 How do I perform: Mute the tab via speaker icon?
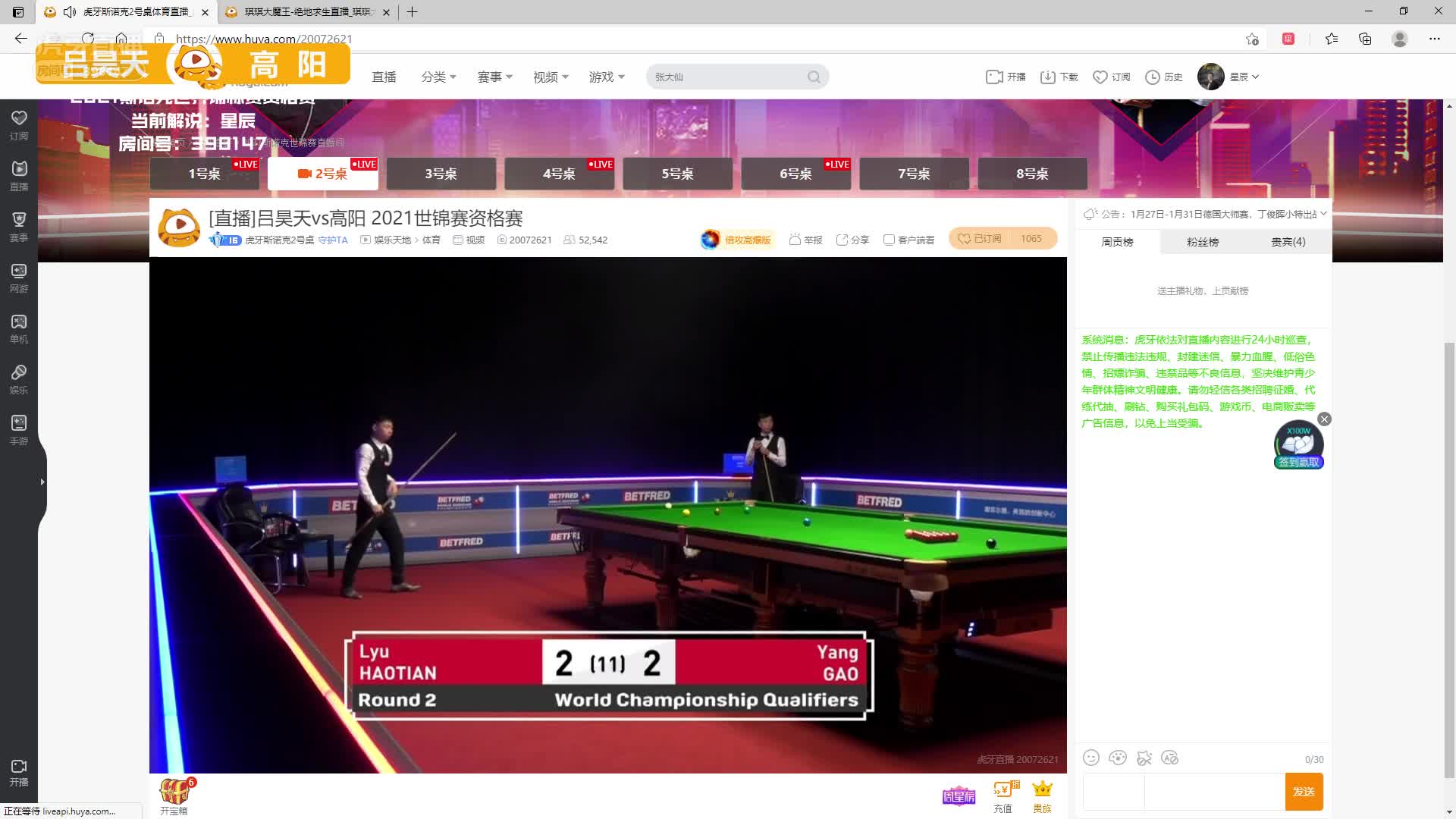[x=70, y=12]
